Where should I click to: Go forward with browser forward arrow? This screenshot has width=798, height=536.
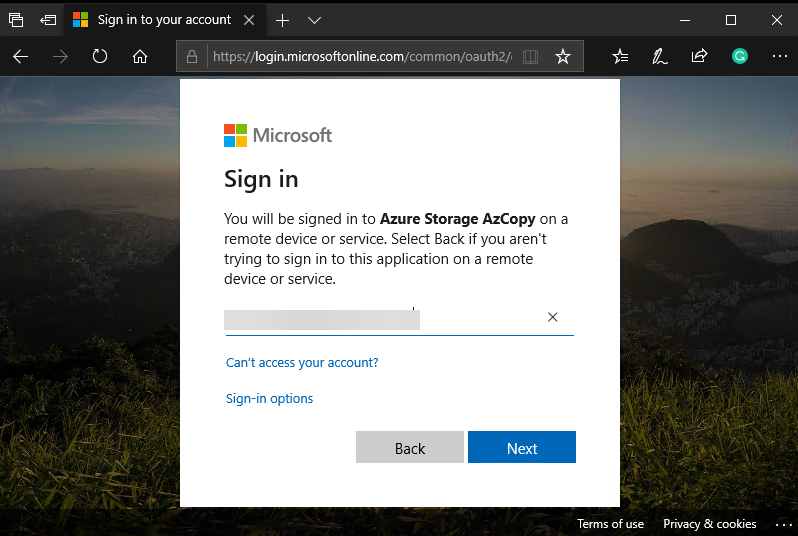point(60,57)
